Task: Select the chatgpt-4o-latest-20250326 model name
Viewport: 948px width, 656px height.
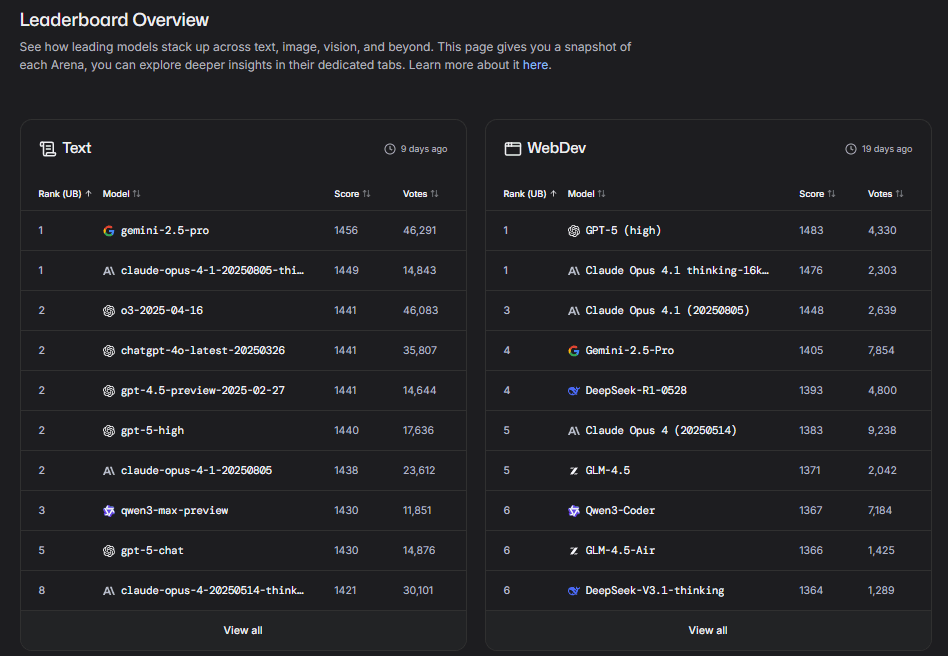Action: 203,351
